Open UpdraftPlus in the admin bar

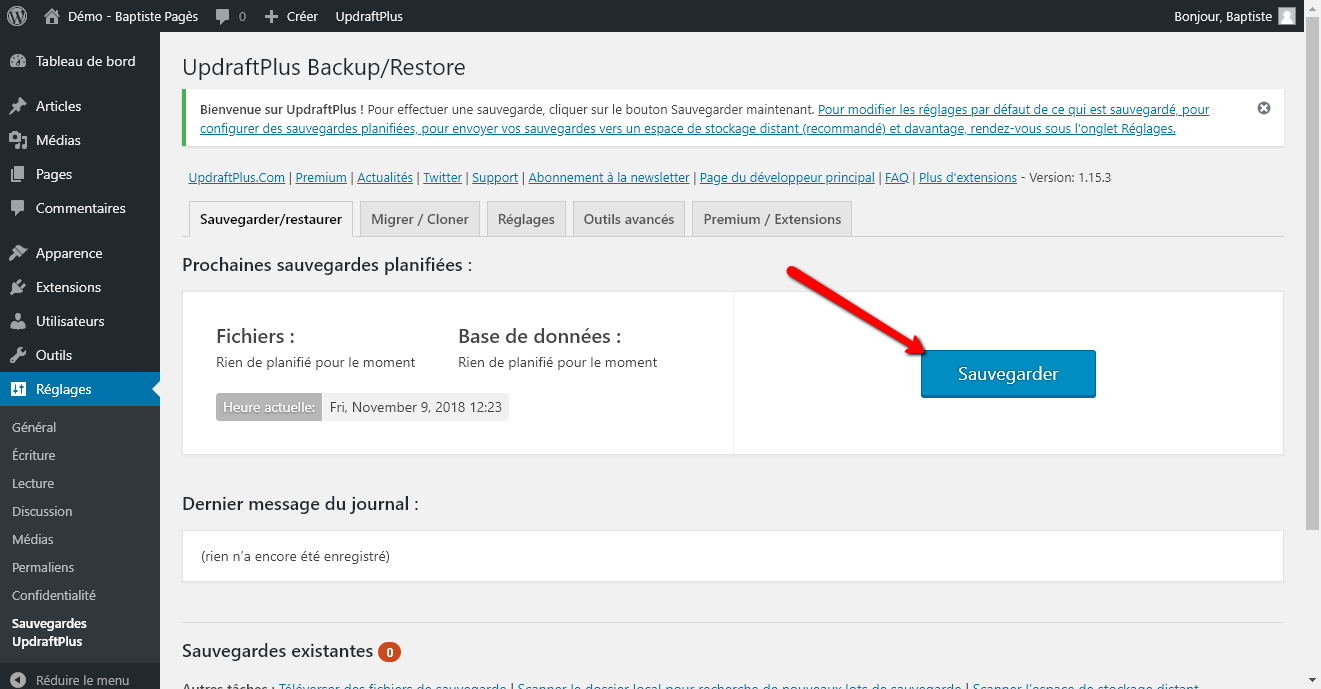[369, 16]
